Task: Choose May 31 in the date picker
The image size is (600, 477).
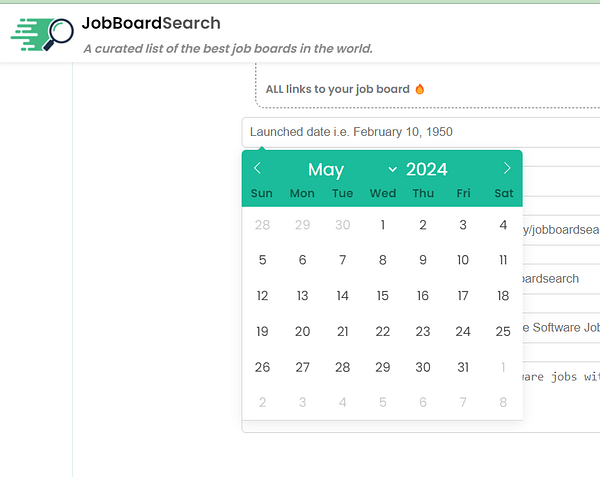Action: 463,367
